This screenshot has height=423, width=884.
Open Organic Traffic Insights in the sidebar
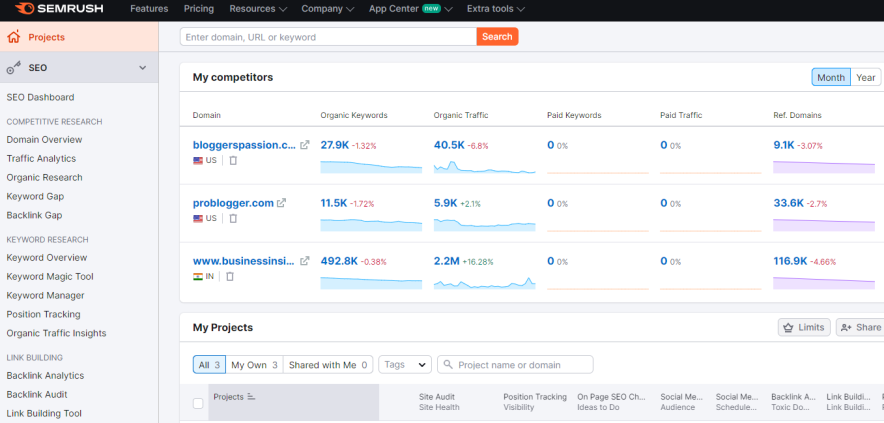click(x=56, y=333)
